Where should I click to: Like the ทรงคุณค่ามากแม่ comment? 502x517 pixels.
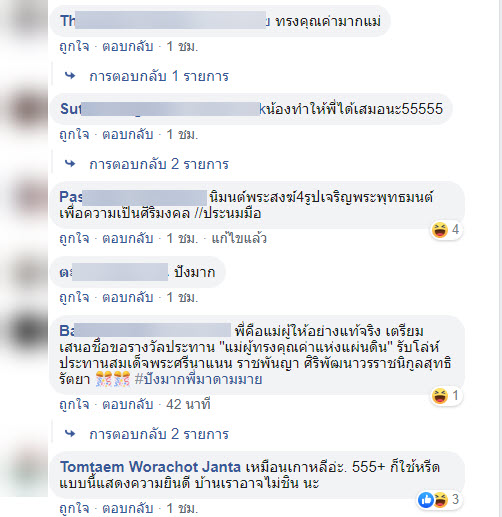click(74, 47)
